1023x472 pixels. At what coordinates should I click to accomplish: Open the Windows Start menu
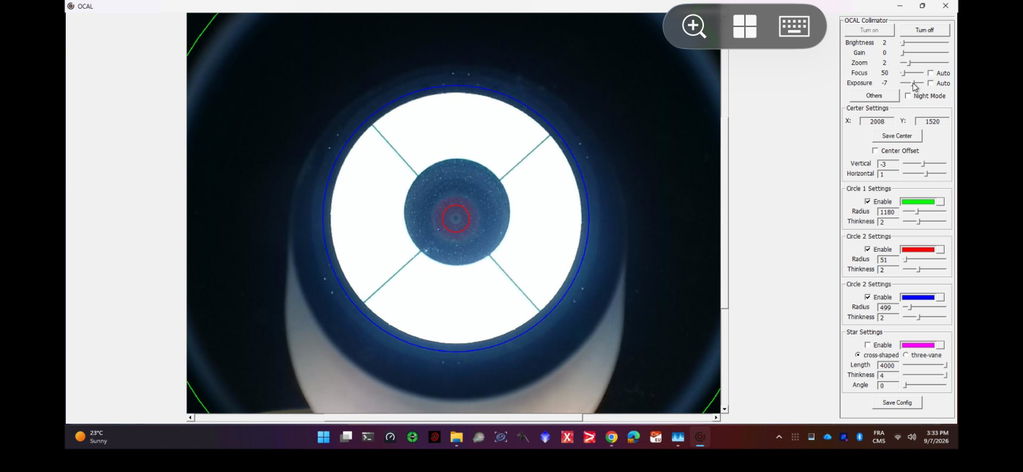(324, 437)
